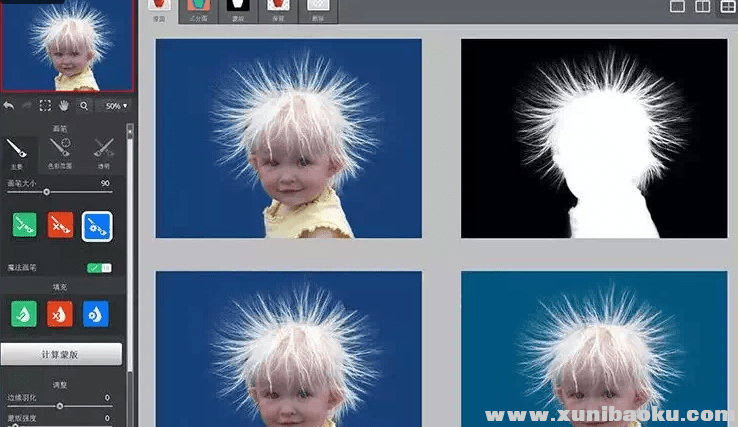
Task: Choose the middle brush type icon
Action: click(61, 150)
